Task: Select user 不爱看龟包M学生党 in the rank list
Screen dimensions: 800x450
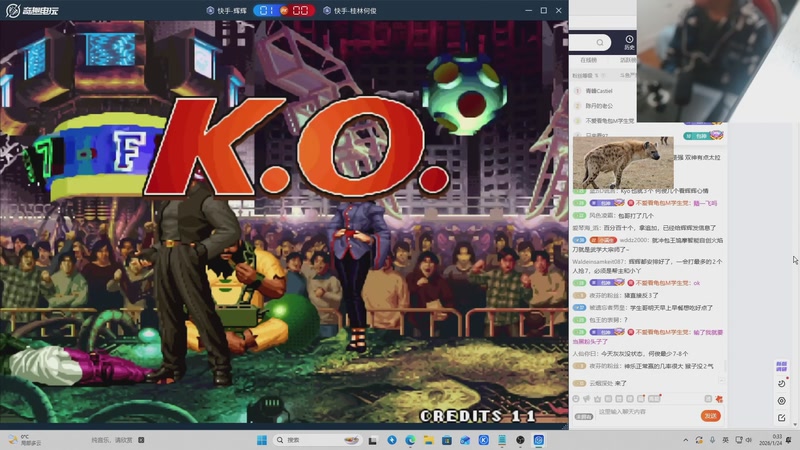Action: (x=610, y=121)
